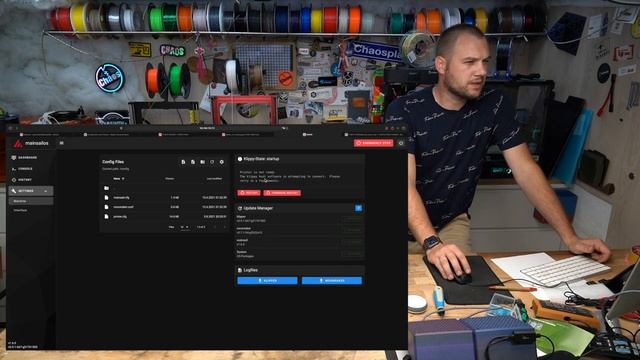Open the moonraker.conf file

[x=164, y=207]
